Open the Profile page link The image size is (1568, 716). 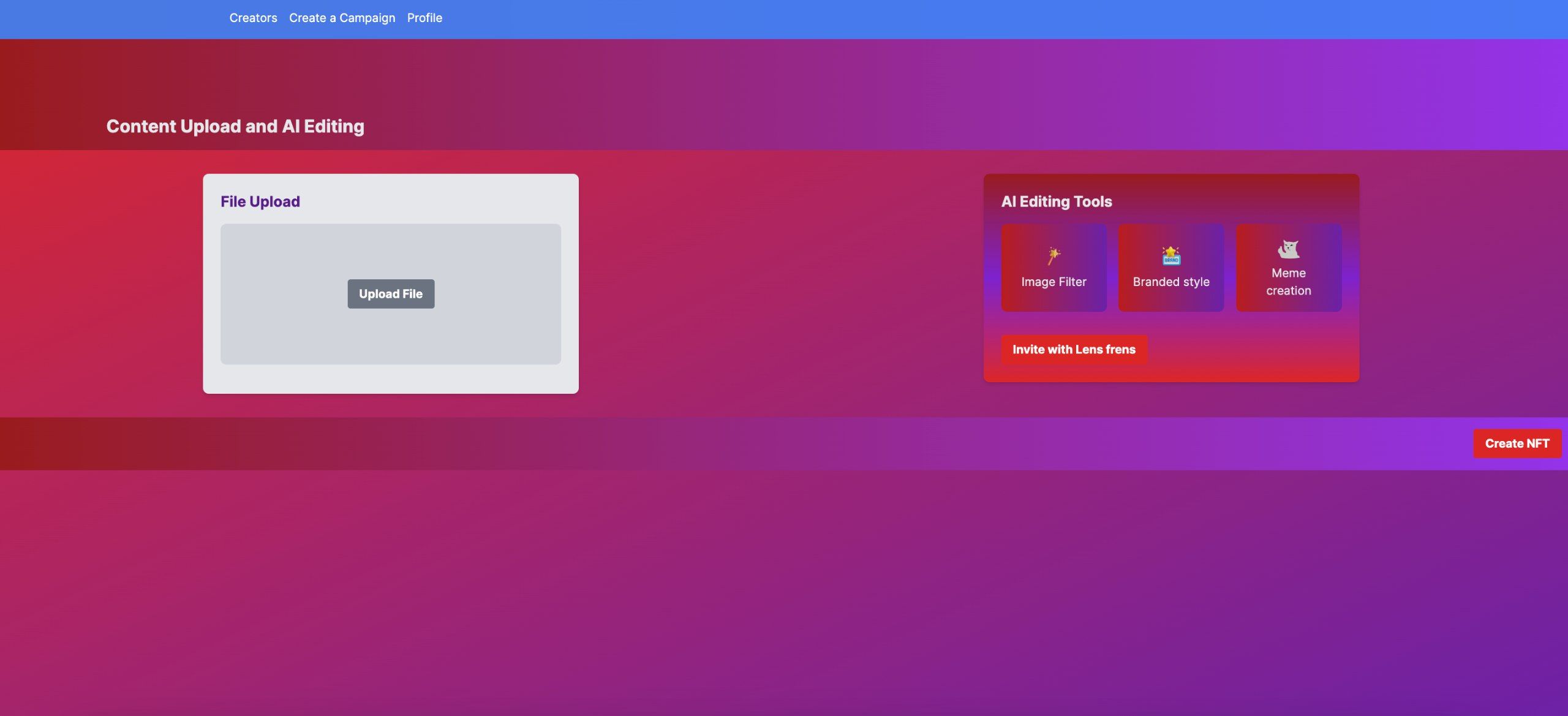coord(424,18)
